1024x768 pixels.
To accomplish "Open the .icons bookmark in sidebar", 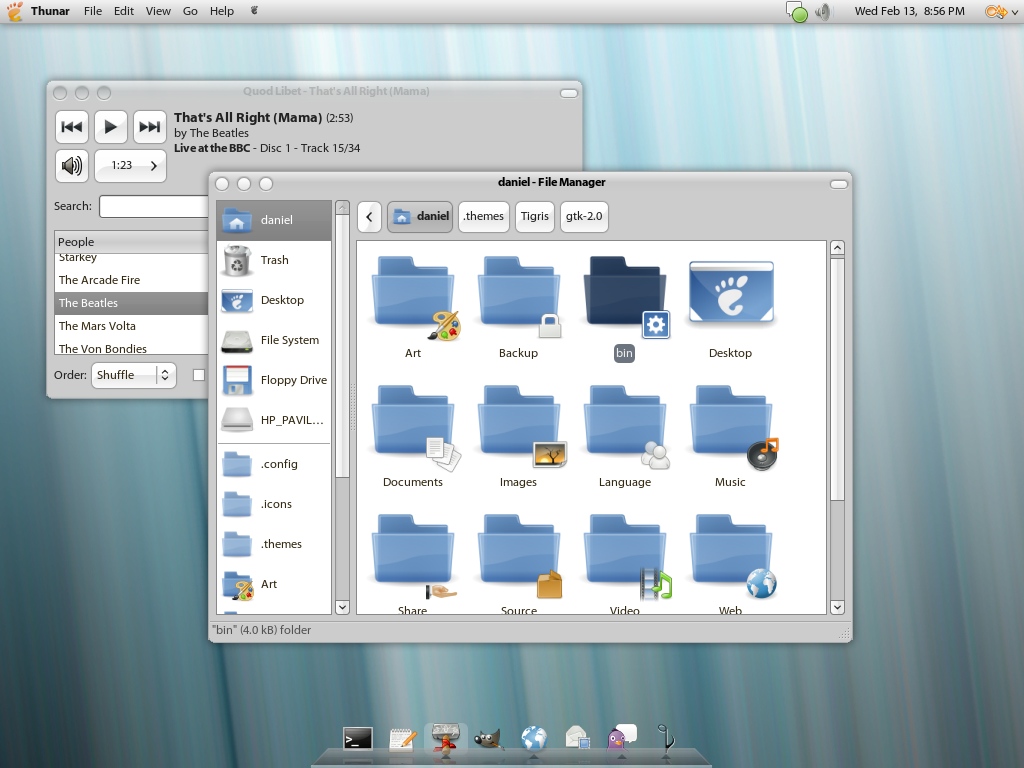I will click(274, 504).
